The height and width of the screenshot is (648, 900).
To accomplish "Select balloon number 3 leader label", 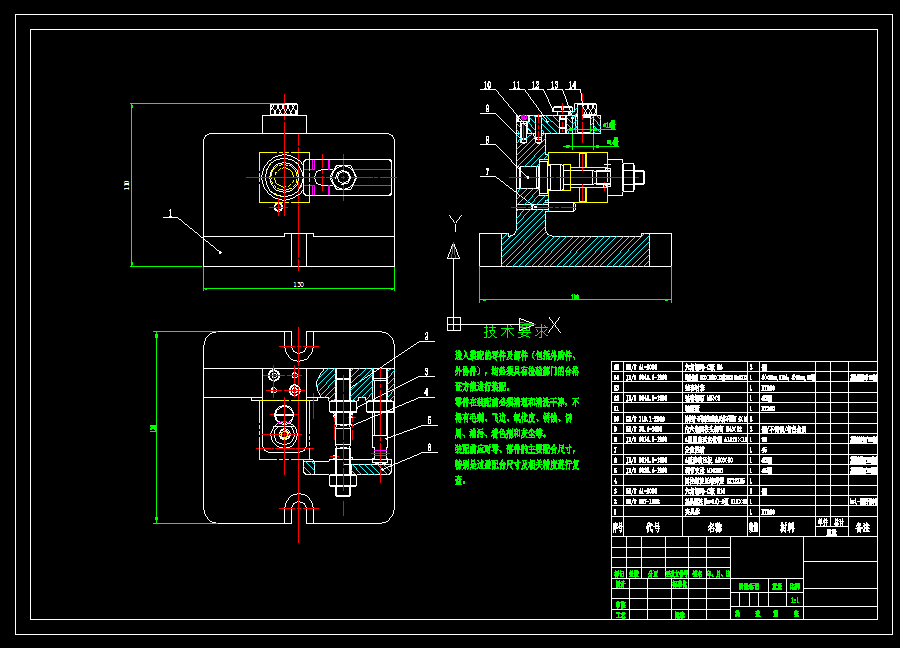I will point(426,372).
